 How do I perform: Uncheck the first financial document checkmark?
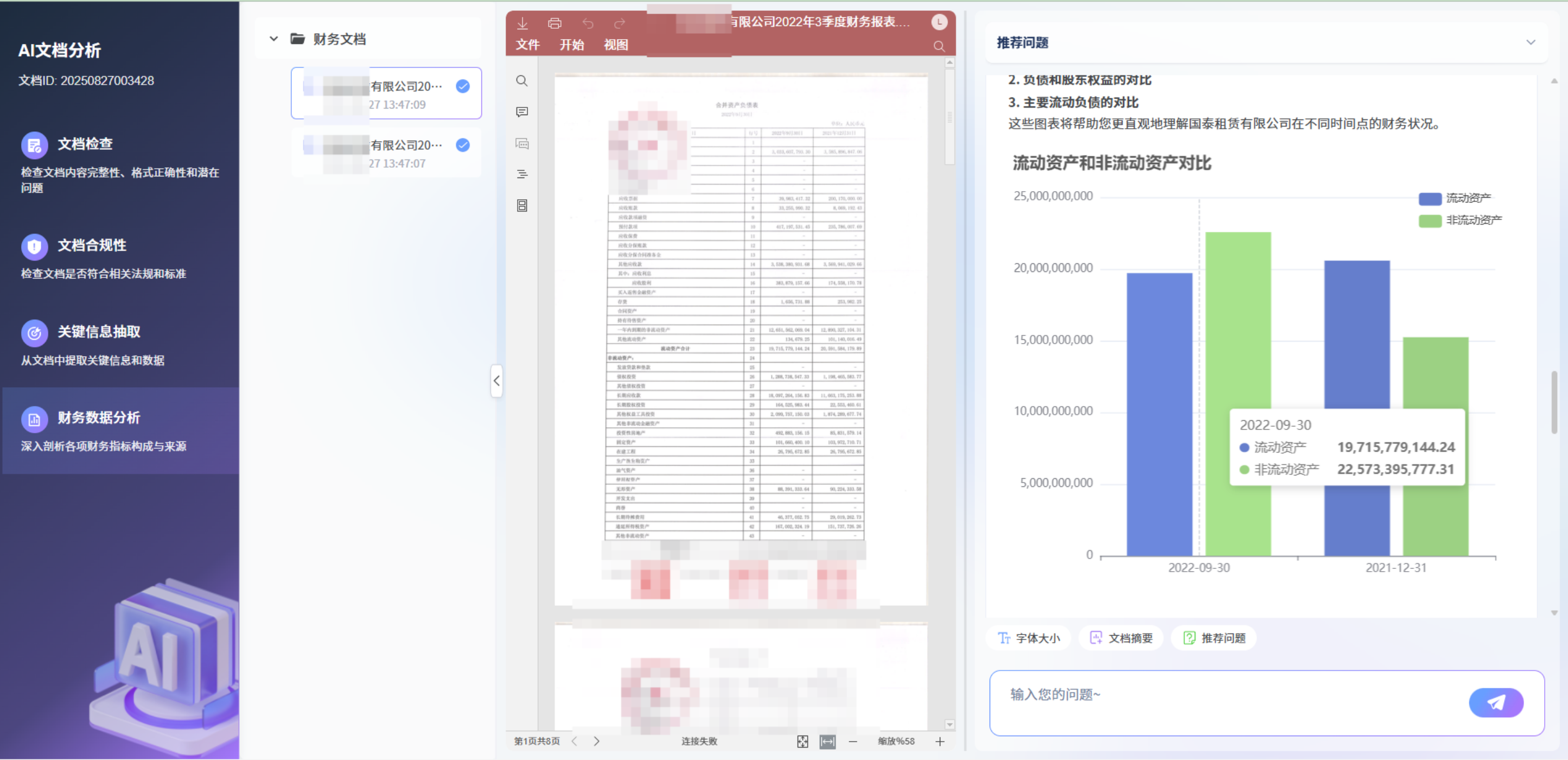point(463,86)
